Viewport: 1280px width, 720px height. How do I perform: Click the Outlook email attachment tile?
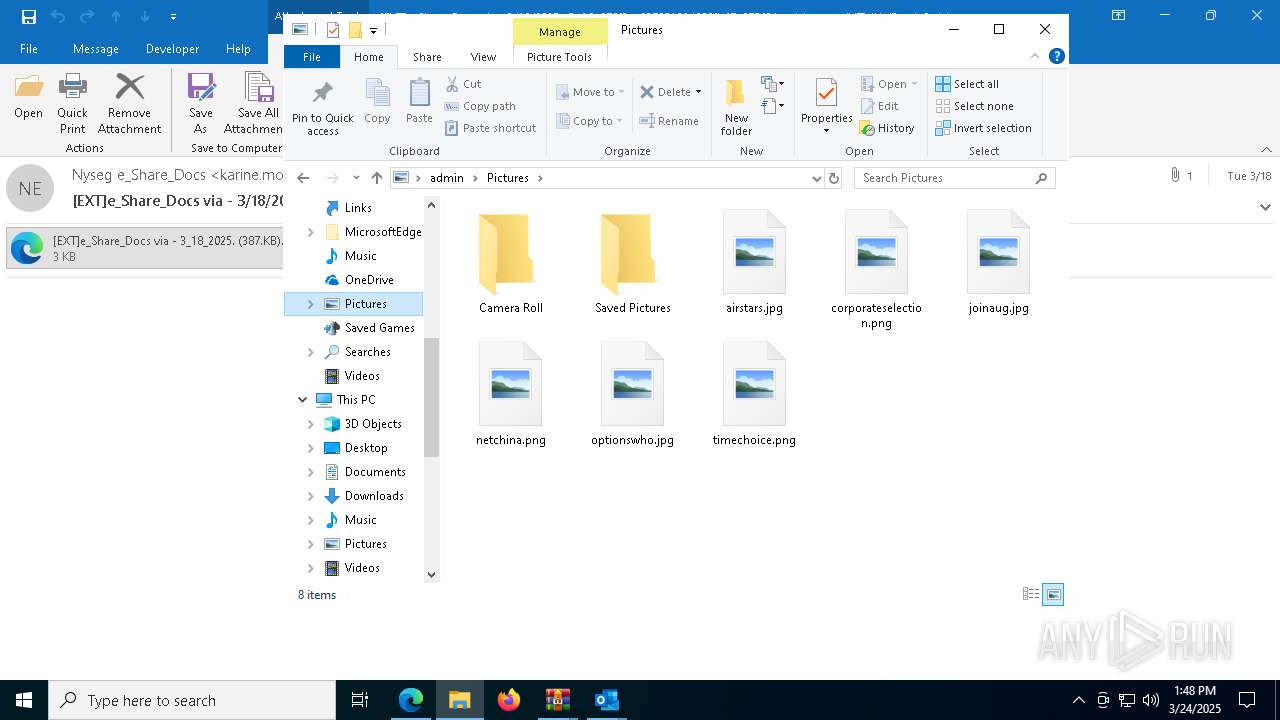click(x=146, y=248)
